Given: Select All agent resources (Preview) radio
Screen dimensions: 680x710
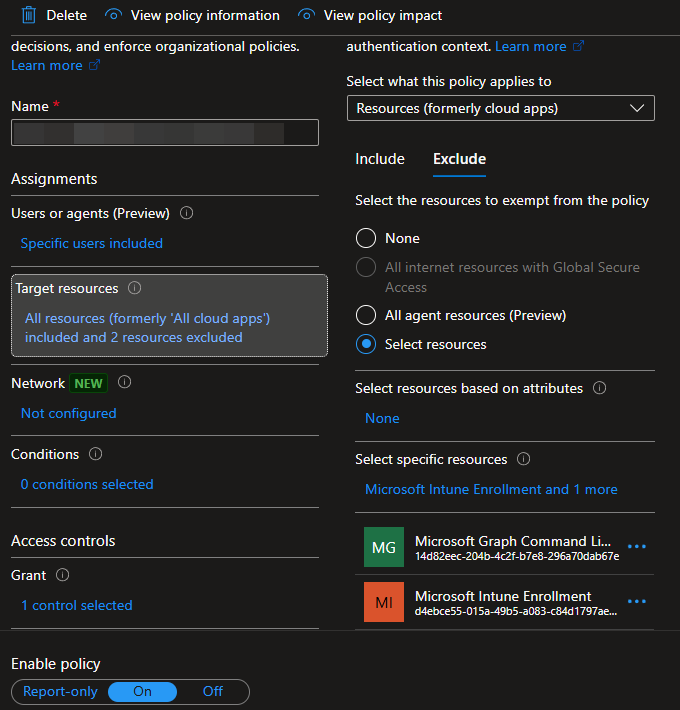Looking at the screenshot, I should click(x=366, y=315).
